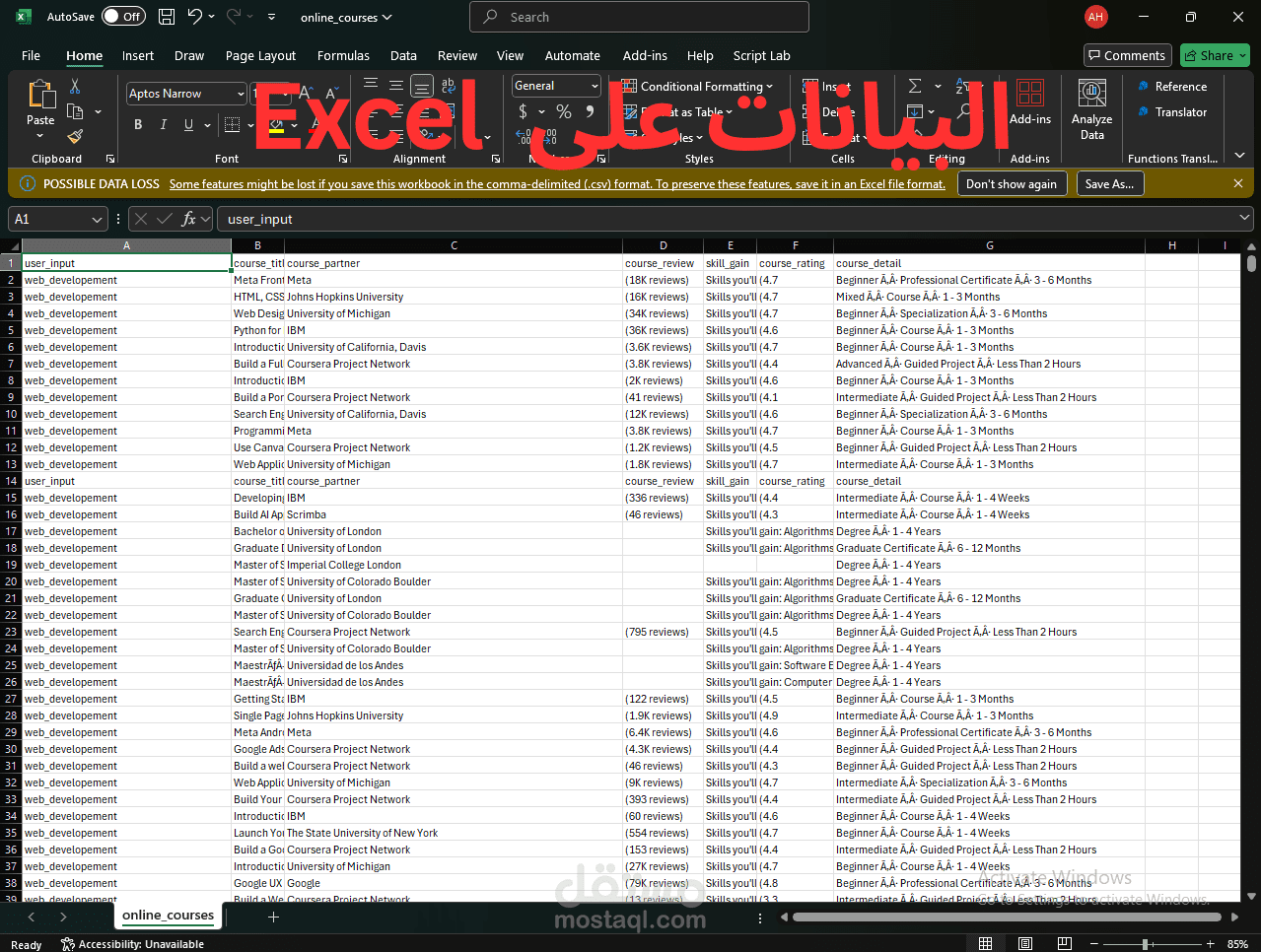The image size is (1261, 952).
Task: Decrease font size with smaller A icon
Action: (x=330, y=93)
